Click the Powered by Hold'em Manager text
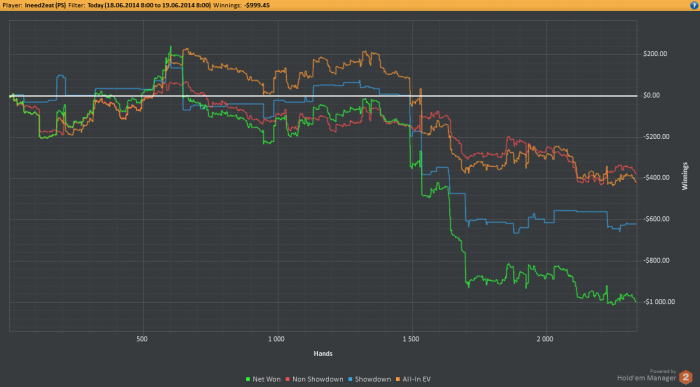Screen dimensions: 700x387 click(647, 375)
